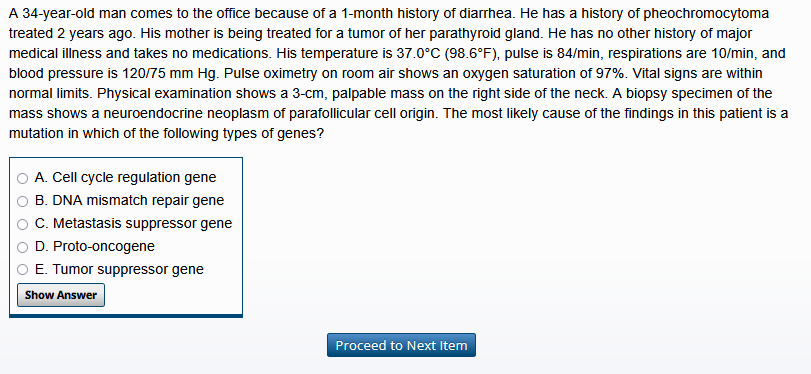Pick the Proto-oncogene radio option circle
Screen dimensions: 811x374
pyautogui.click(x=22, y=247)
